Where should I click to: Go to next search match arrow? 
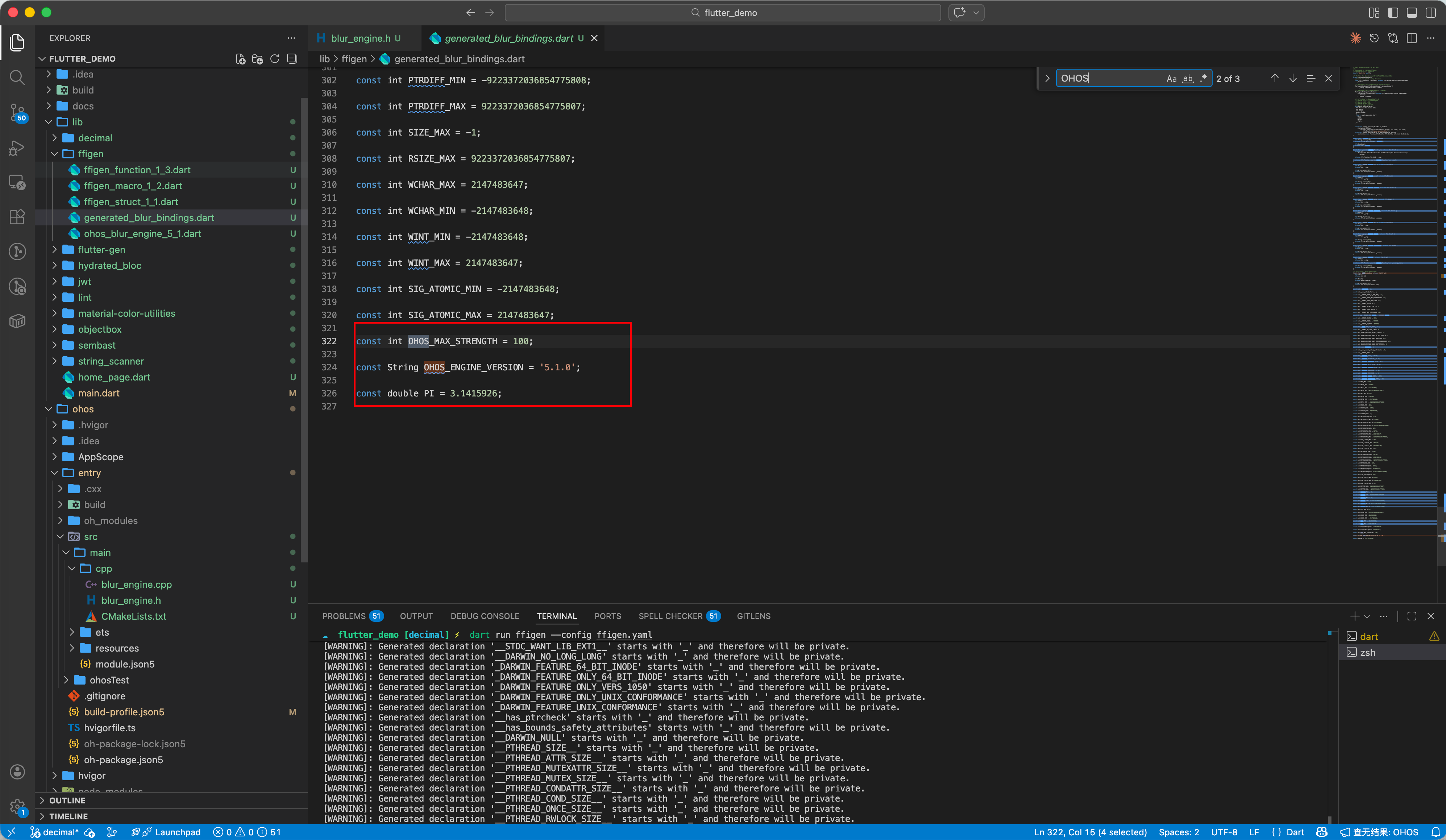[x=1293, y=78]
